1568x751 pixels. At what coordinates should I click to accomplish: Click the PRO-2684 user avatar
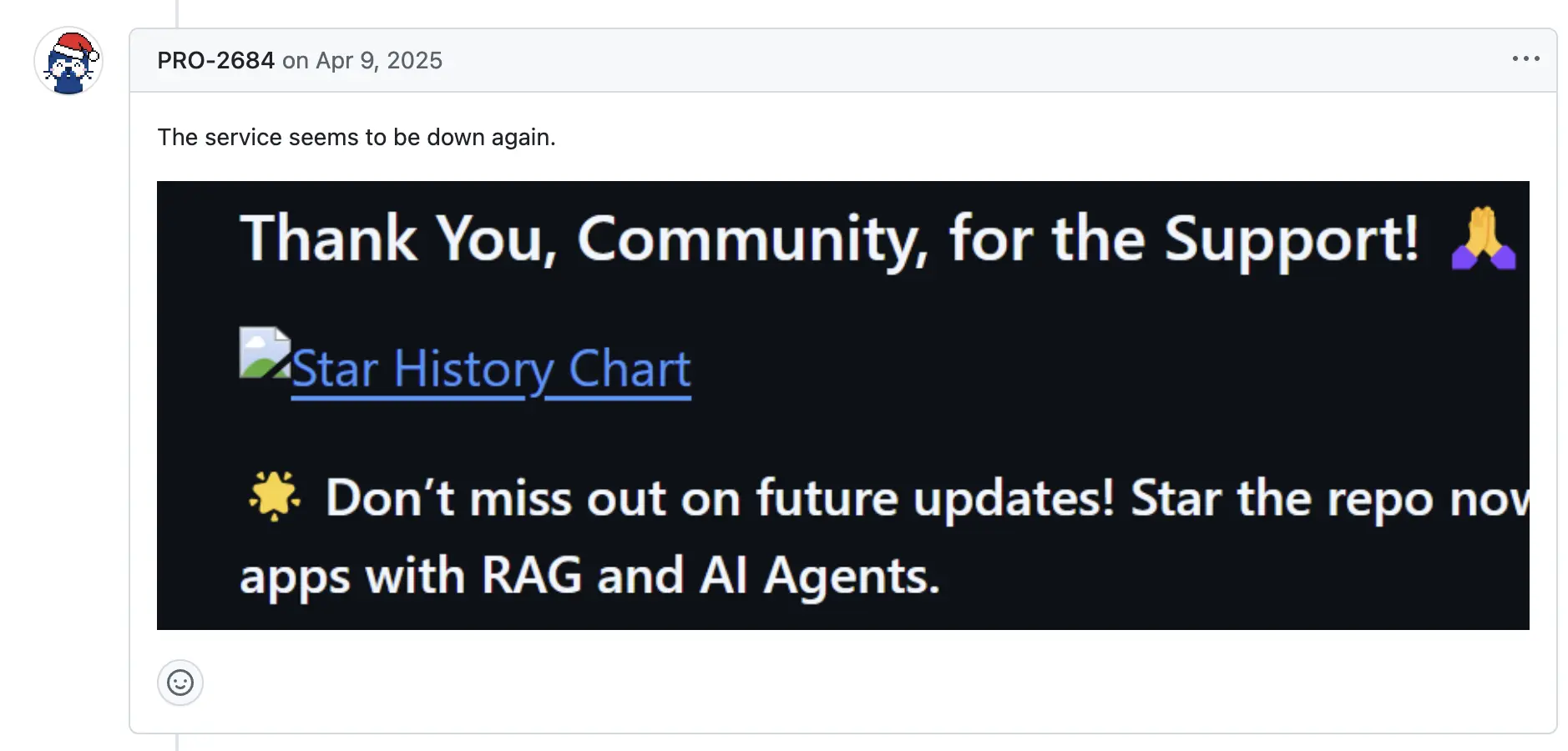click(68, 63)
